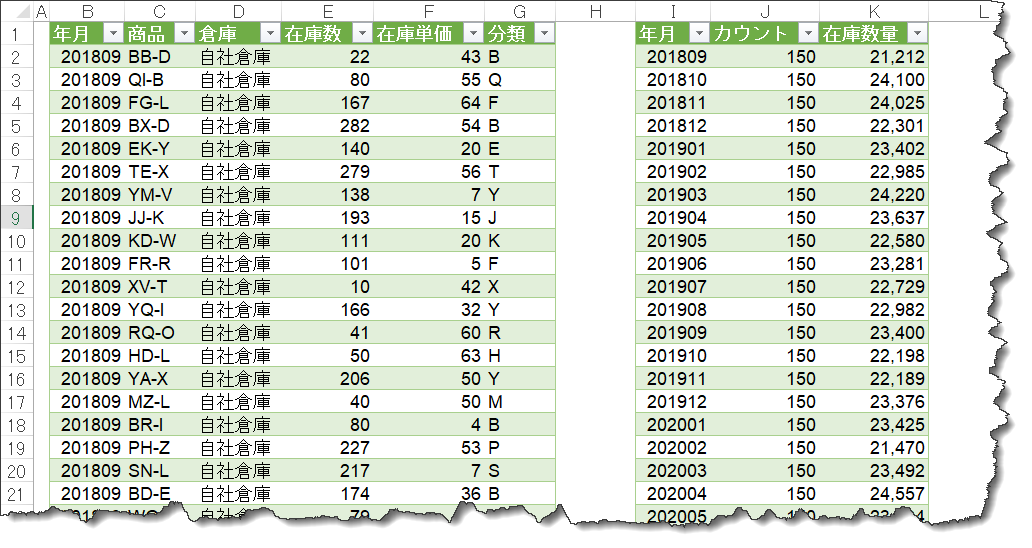Click 在庫数量 value 24,557
1032x548 pixels.
click(x=873, y=494)
